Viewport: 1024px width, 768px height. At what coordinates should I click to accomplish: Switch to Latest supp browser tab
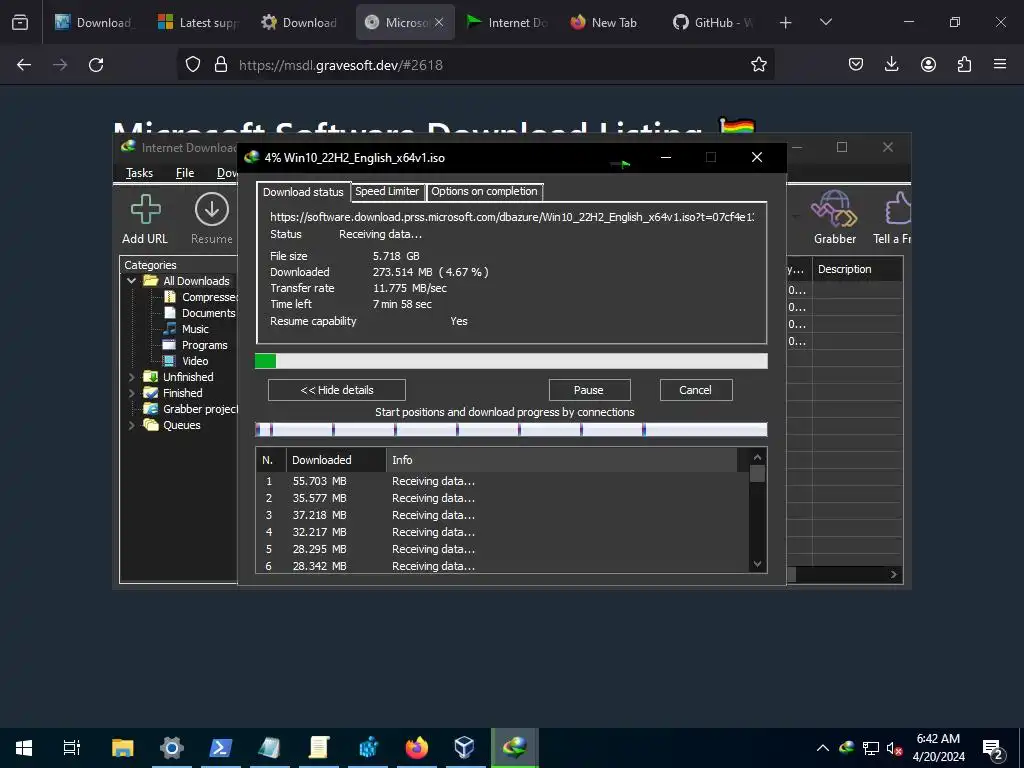(x=199, y=22)
